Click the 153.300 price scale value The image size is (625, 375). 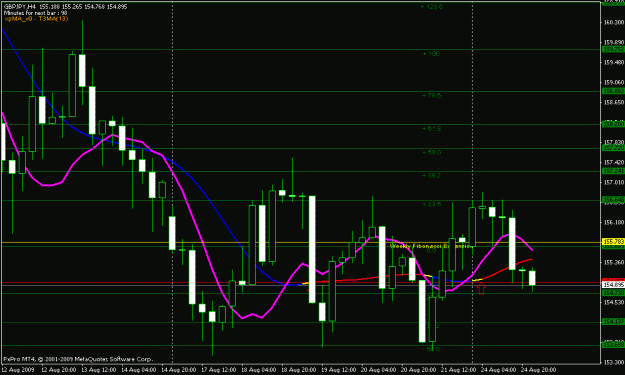pos(614,362)
